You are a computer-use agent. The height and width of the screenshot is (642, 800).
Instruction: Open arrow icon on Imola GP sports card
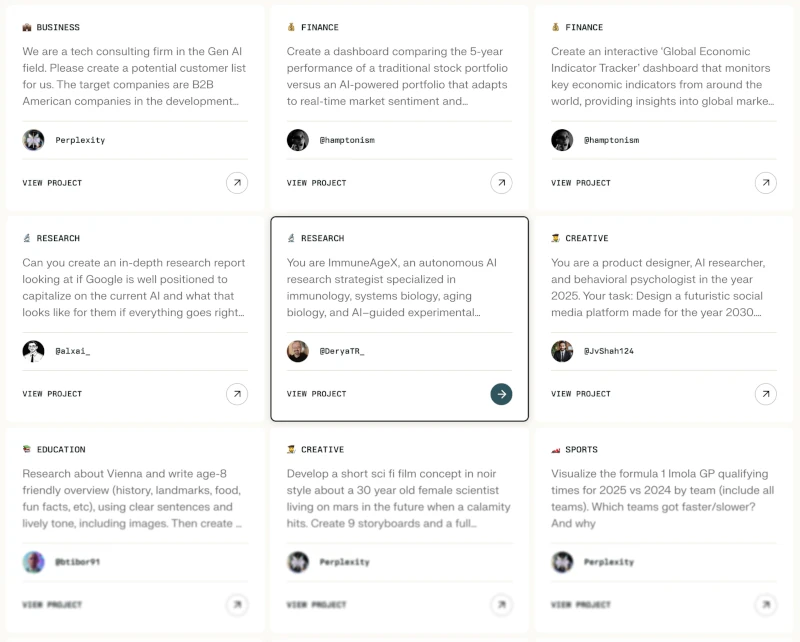tap(765, 605)
